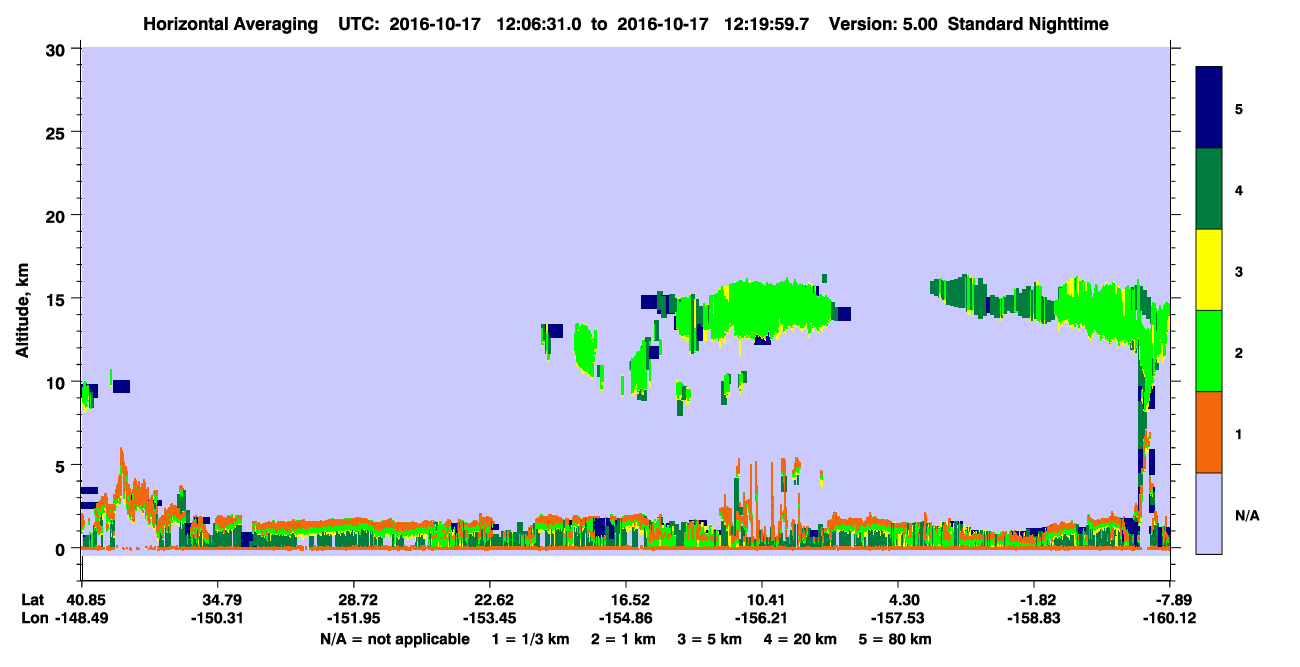The width and height of the screenshot is (1300, 667).
Task: Click longitude value -150.31
Action: click(217, 619)
